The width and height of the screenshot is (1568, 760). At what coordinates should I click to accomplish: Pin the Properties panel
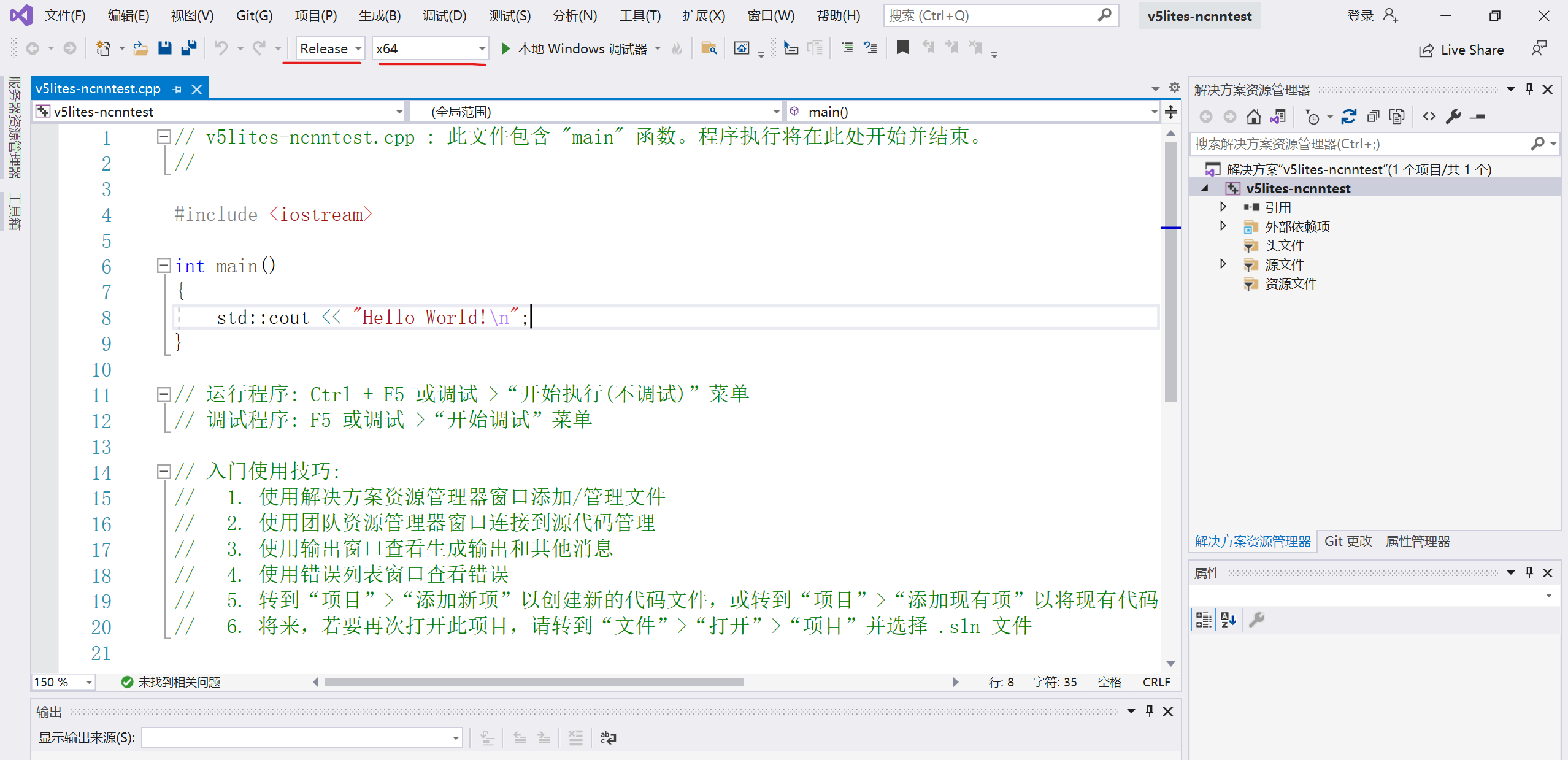(1529, 573)
